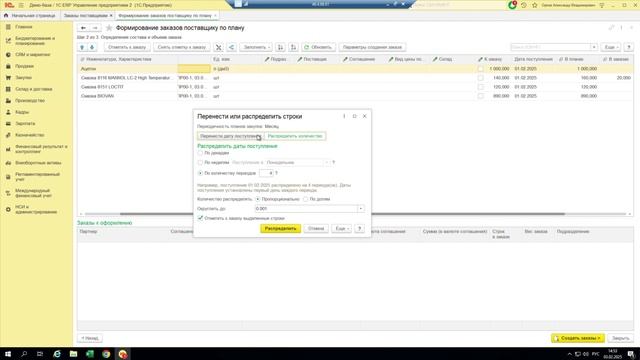
Task: Switch to Заказы поставщикам tab
Action: [x=86, y=16]
